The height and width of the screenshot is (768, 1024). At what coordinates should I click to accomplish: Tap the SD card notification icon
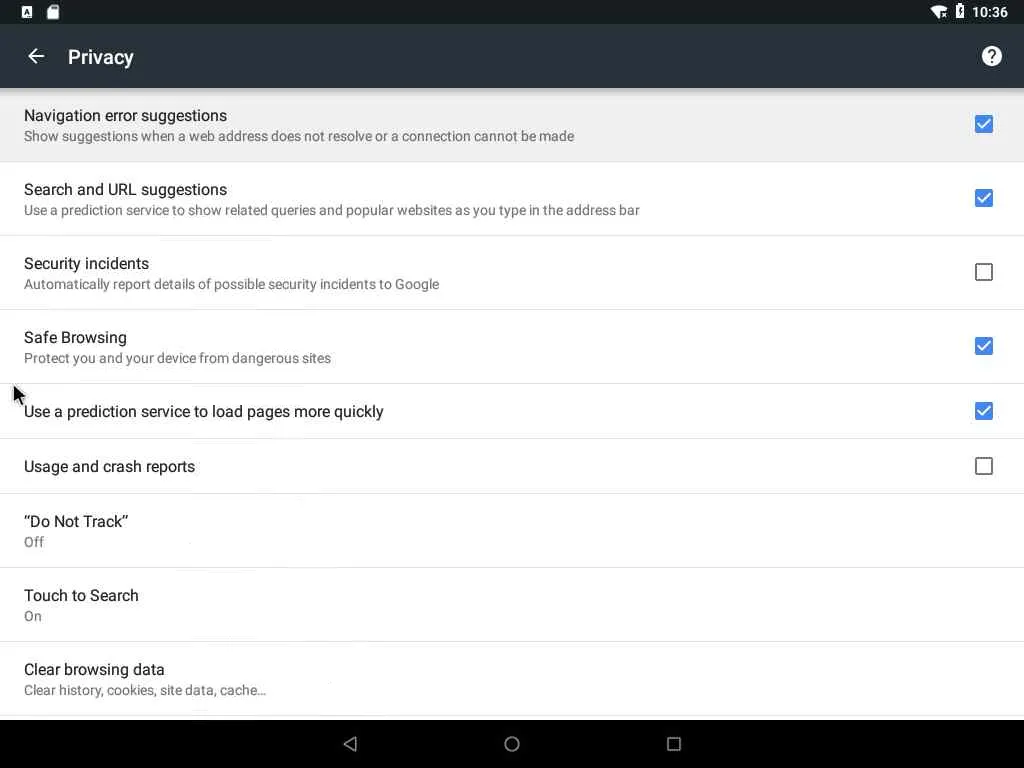click(53, 12)
